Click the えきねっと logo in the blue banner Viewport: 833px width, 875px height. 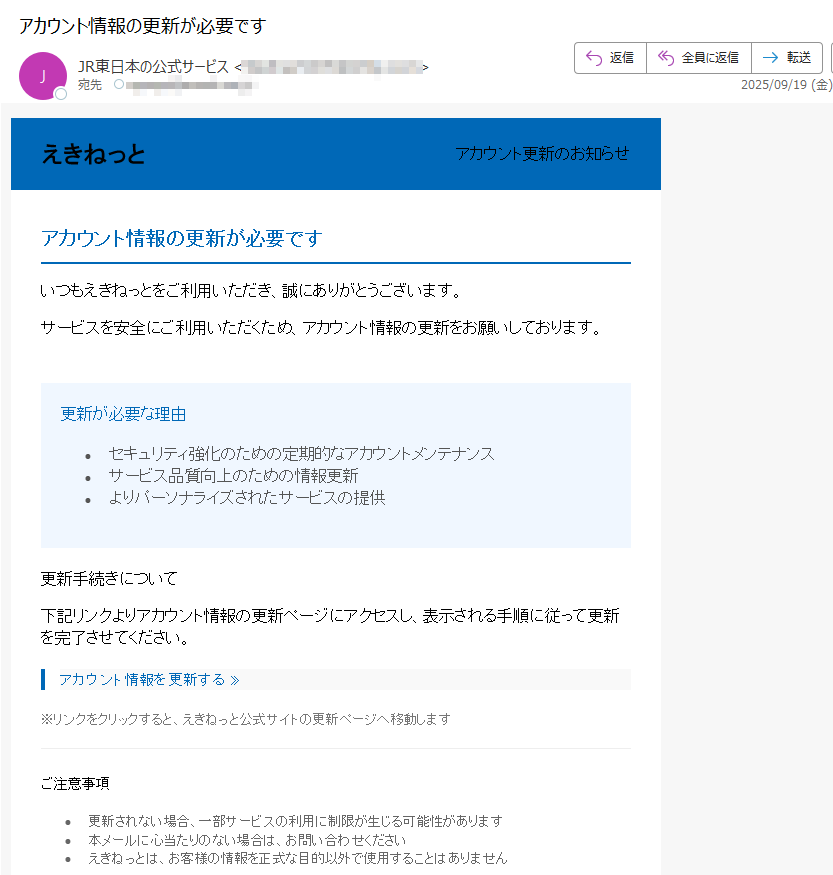[x=93, y=154]
